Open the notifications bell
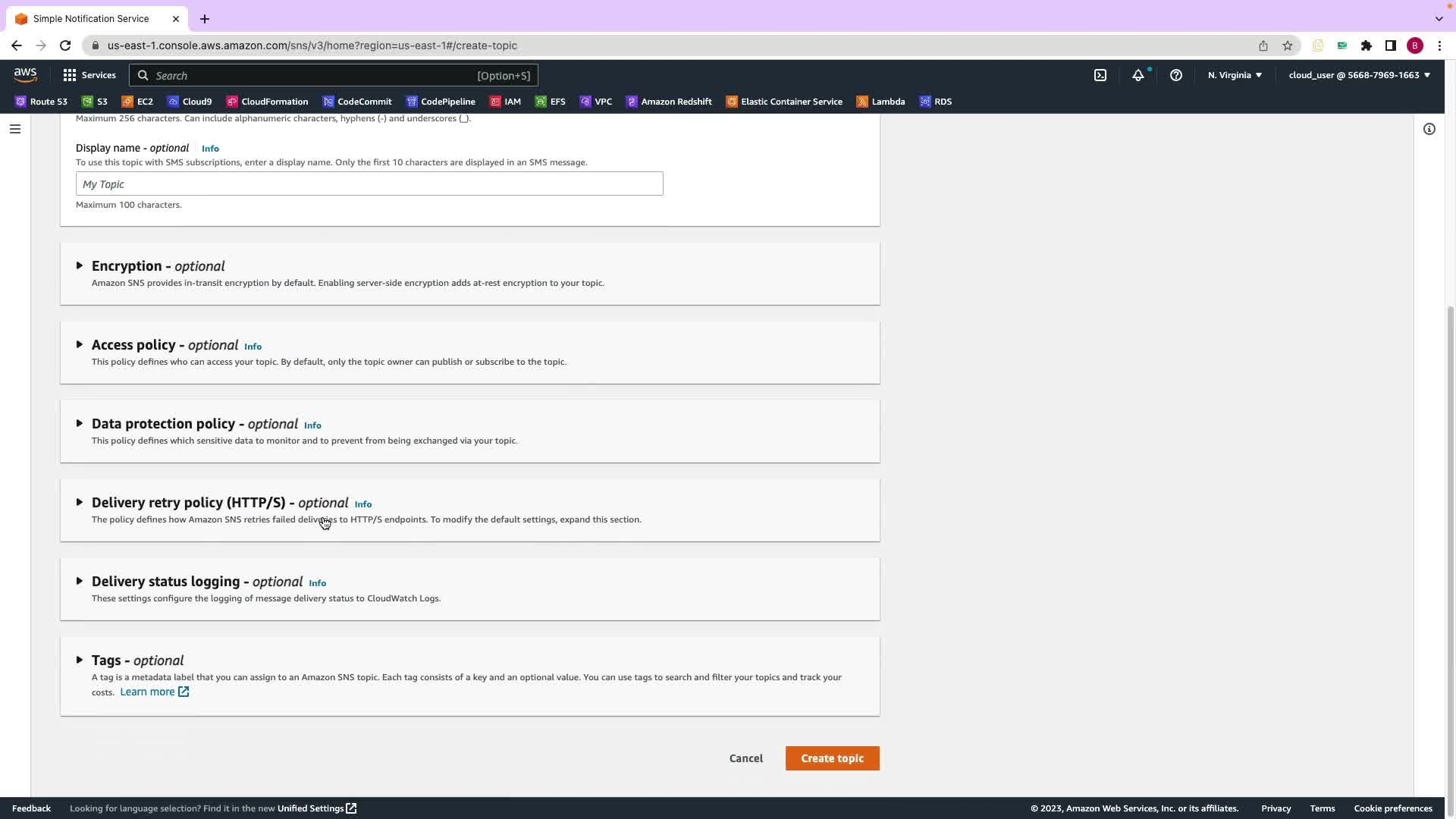1456x819 pixels. pos(1137,75)
